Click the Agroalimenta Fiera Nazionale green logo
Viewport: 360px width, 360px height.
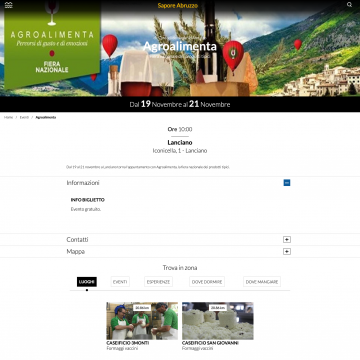coord(52,45)
